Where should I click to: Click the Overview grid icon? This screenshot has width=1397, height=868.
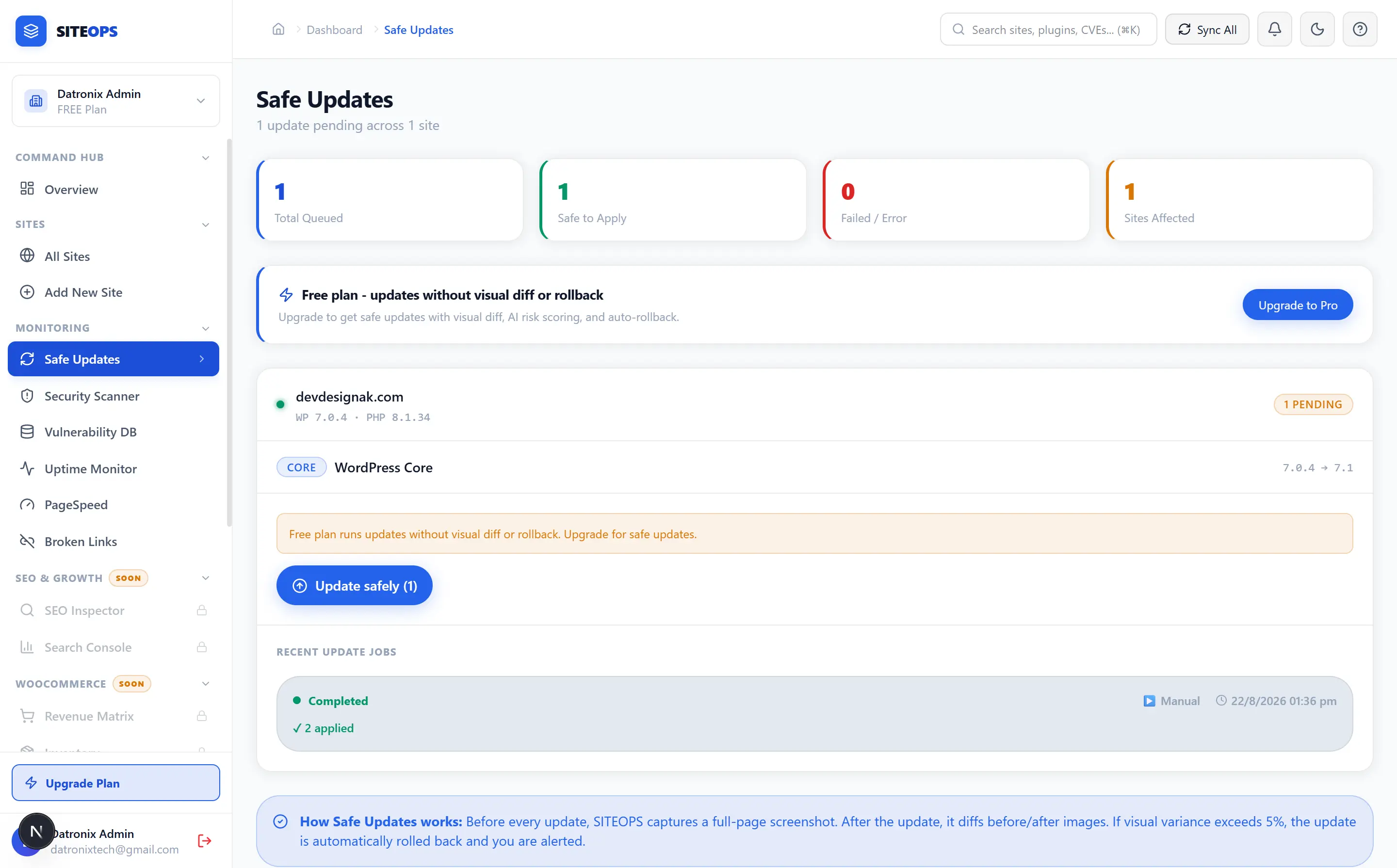click(x=27, y=189)
